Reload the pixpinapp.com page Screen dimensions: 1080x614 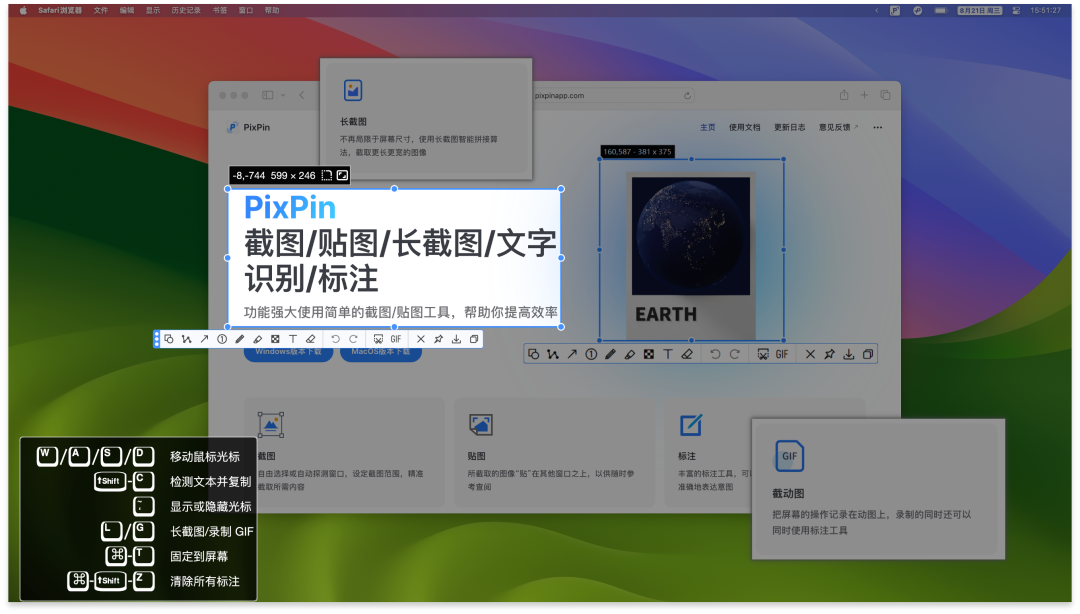(x=687, y=96)
